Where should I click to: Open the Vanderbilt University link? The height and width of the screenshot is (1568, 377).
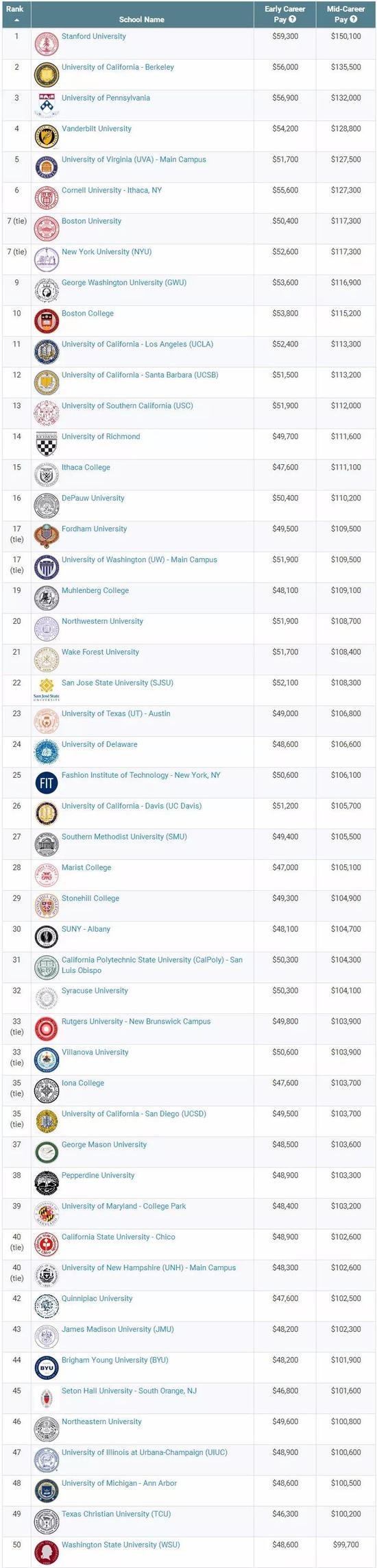click(x=97, y=129)
